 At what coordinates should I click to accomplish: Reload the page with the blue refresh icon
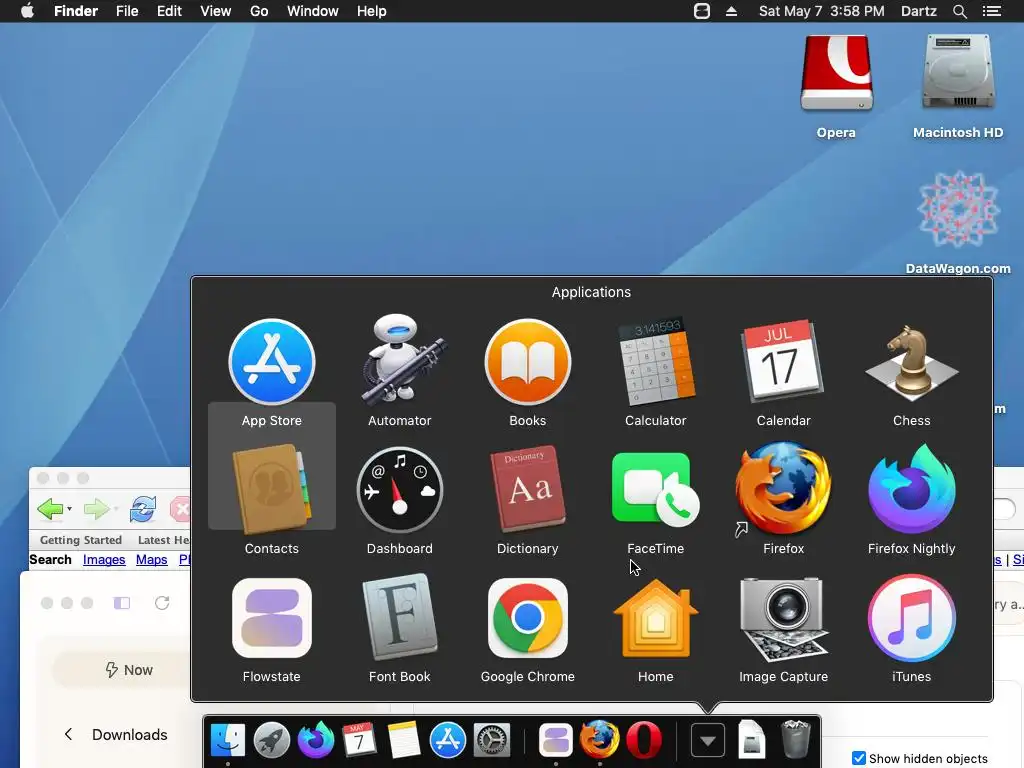pos(143,509)
